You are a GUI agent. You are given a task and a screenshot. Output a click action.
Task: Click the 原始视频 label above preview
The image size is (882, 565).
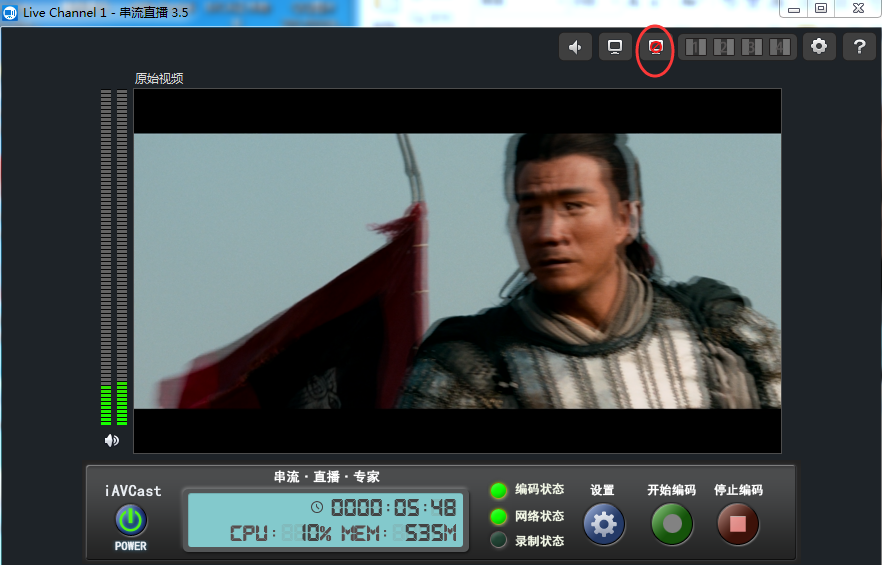click(159, 79)
